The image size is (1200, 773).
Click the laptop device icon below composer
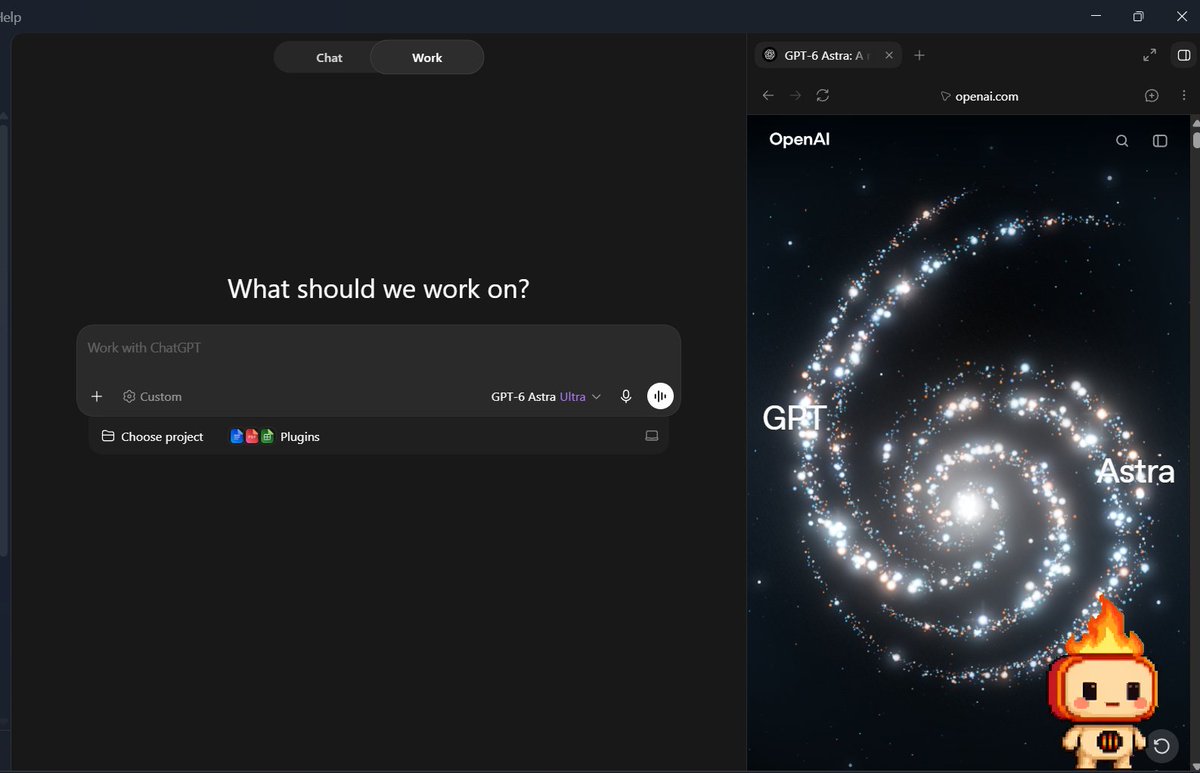(x=652, y=436)
